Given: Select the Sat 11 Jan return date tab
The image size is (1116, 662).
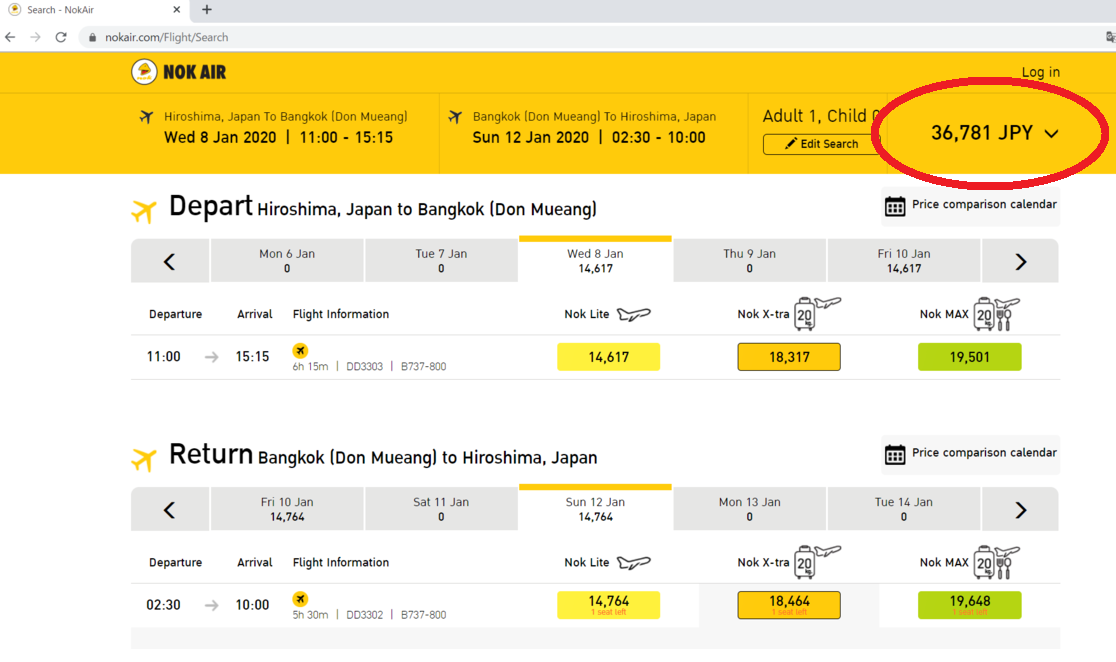Looking at the screenshot, I should (441, 509).
